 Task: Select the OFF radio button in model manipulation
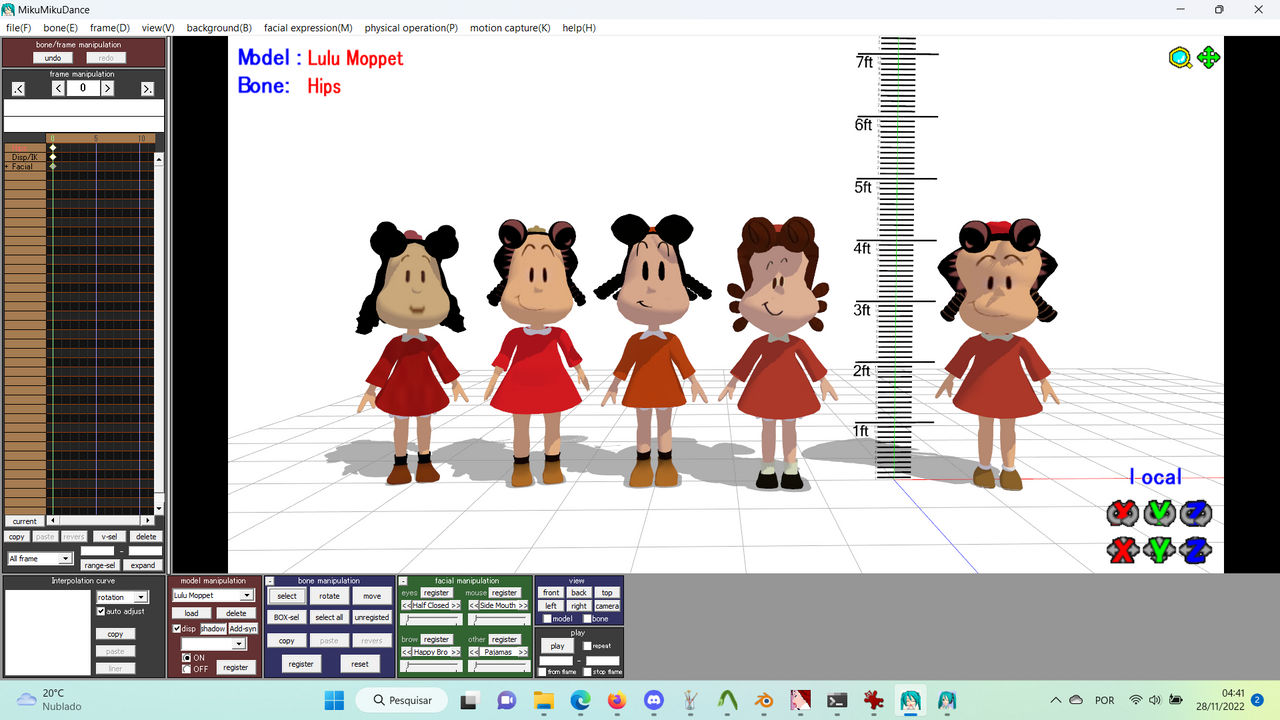tap(186, 666)
